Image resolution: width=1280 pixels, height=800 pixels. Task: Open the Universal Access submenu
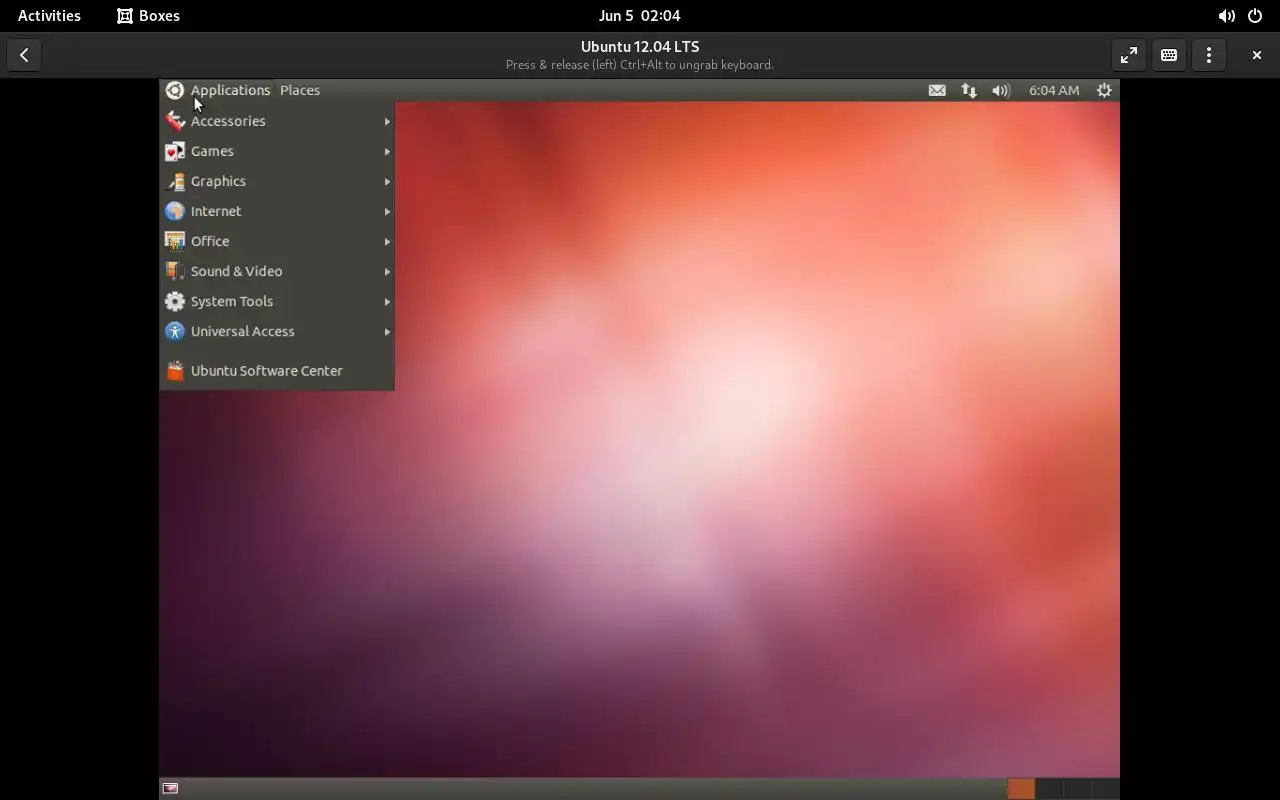click(x=277, y=331)
